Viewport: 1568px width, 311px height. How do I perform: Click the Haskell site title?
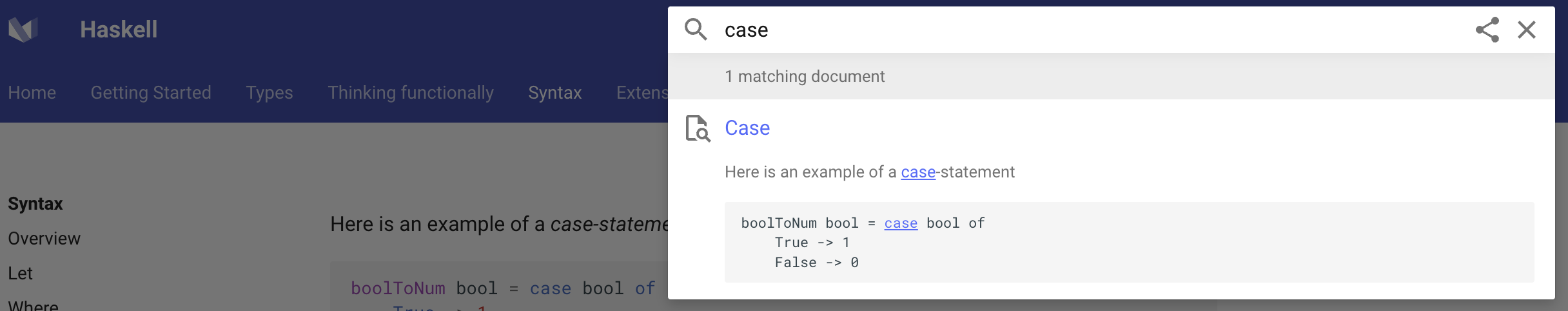(x=119, y=30)
